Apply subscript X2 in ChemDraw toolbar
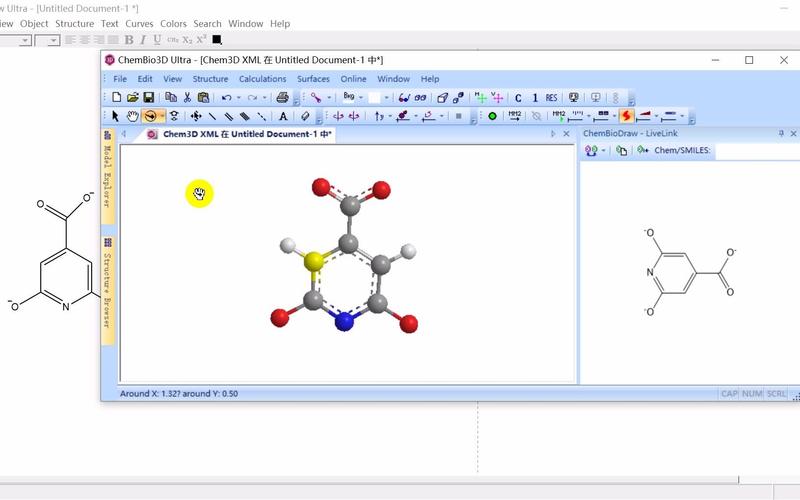The height and width of the screenshot is (500, 800). (x=187, y=40)
